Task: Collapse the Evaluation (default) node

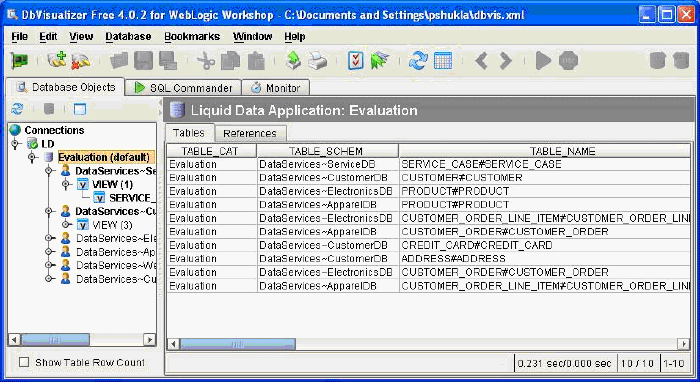Action: [32, 157]
